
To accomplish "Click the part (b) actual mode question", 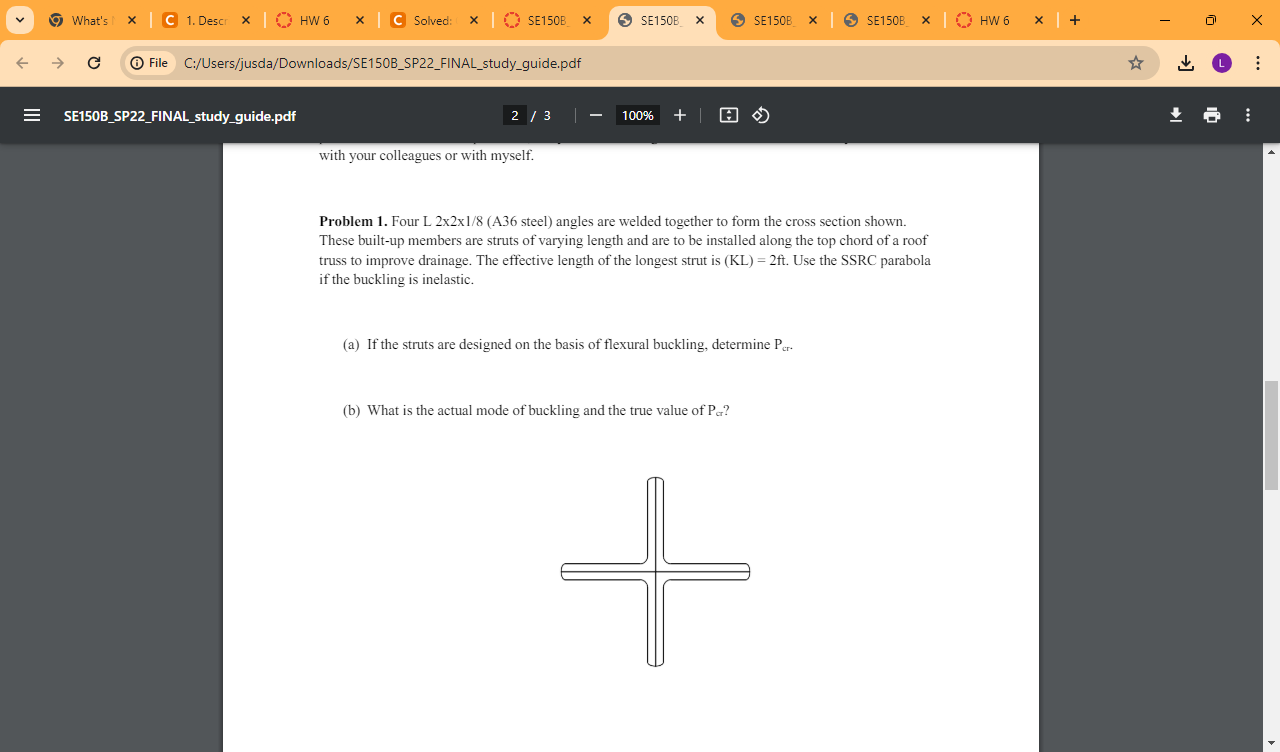I will click(x=536, y=411).
